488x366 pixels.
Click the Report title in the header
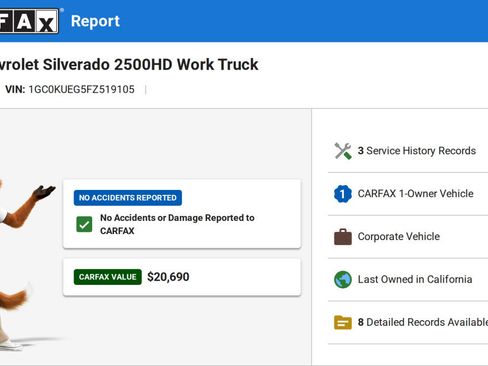[95, 21]
